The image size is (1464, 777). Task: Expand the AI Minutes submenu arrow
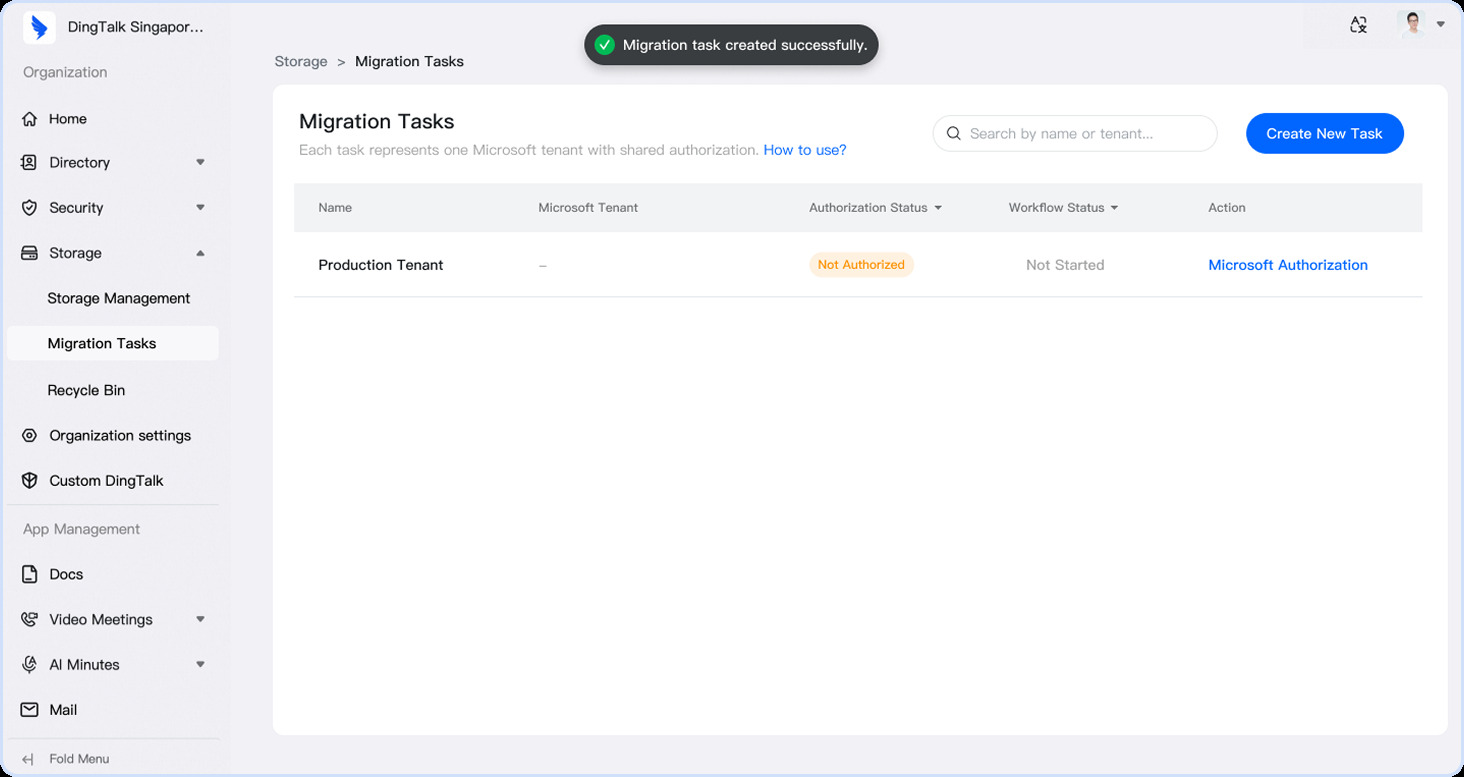pos(200,665)
